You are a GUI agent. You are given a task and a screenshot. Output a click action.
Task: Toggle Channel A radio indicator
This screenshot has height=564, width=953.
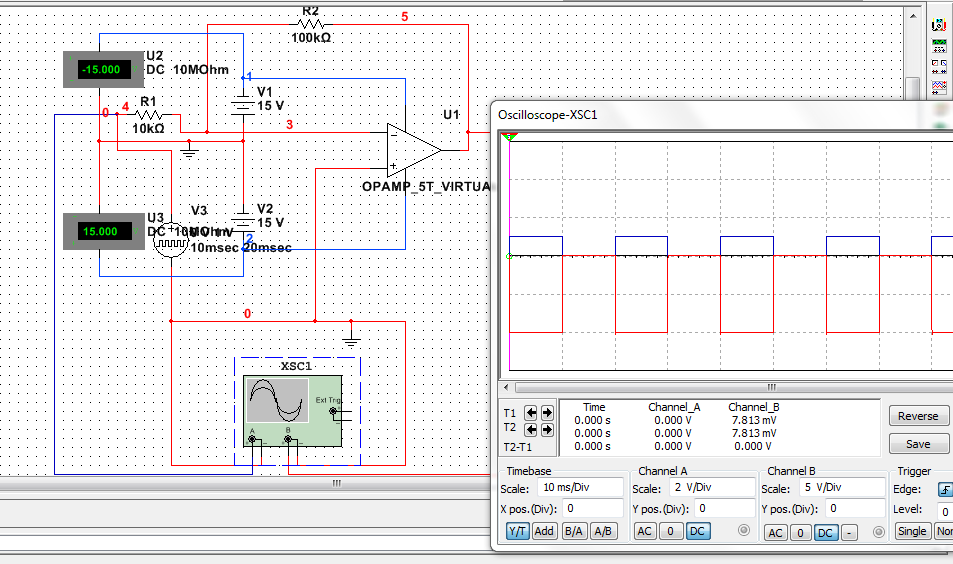pos(743,531)
